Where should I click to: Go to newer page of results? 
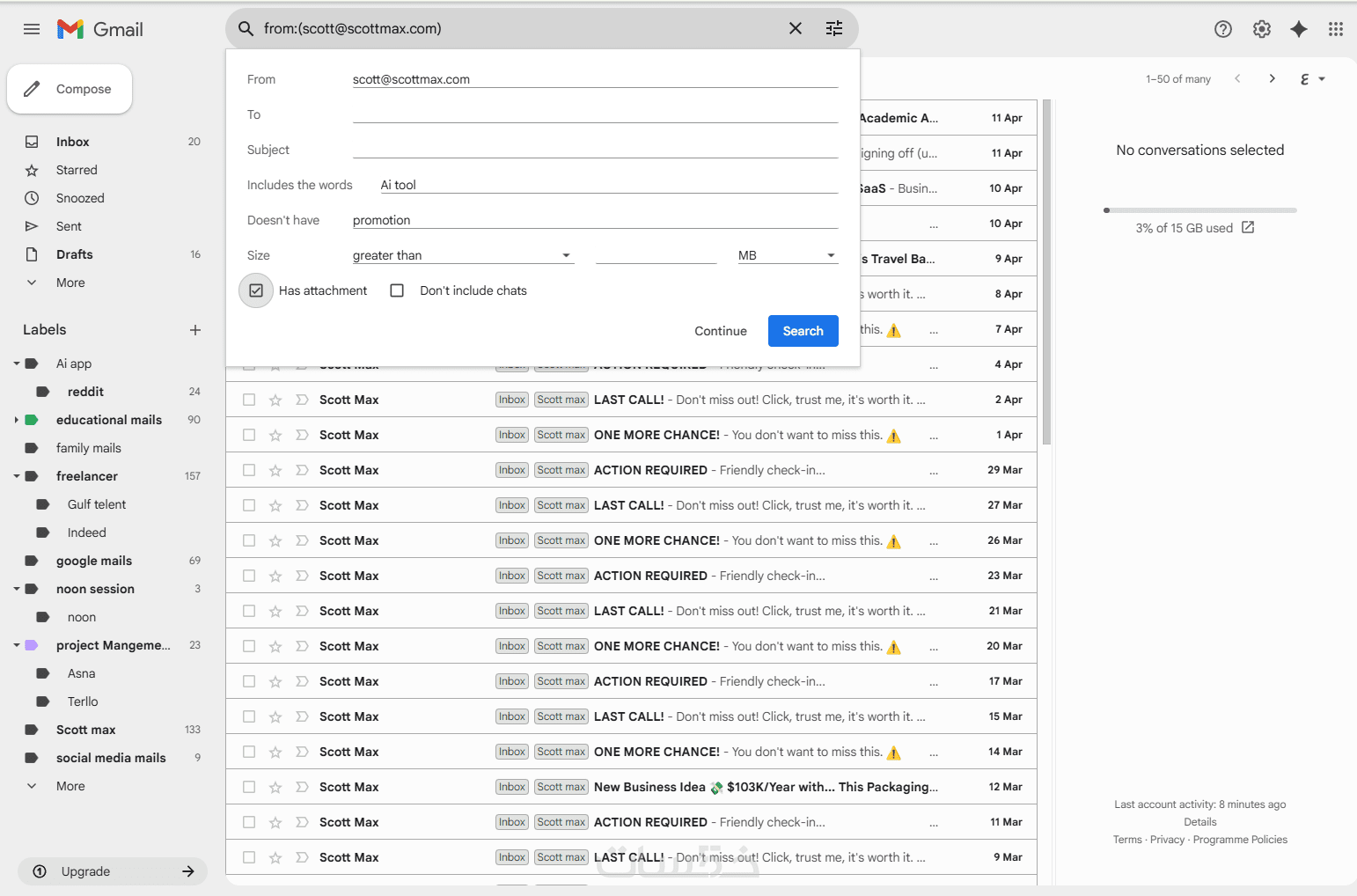1237,78
